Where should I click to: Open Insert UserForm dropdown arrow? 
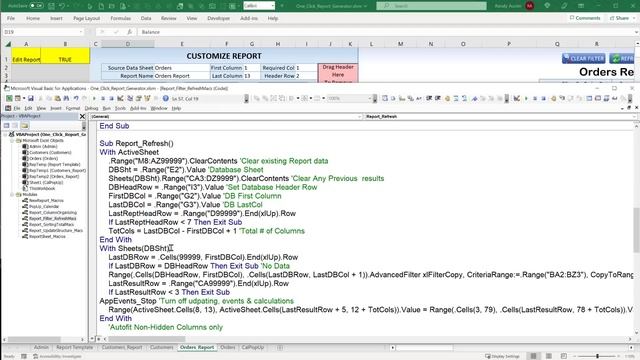tap(24, 98)
